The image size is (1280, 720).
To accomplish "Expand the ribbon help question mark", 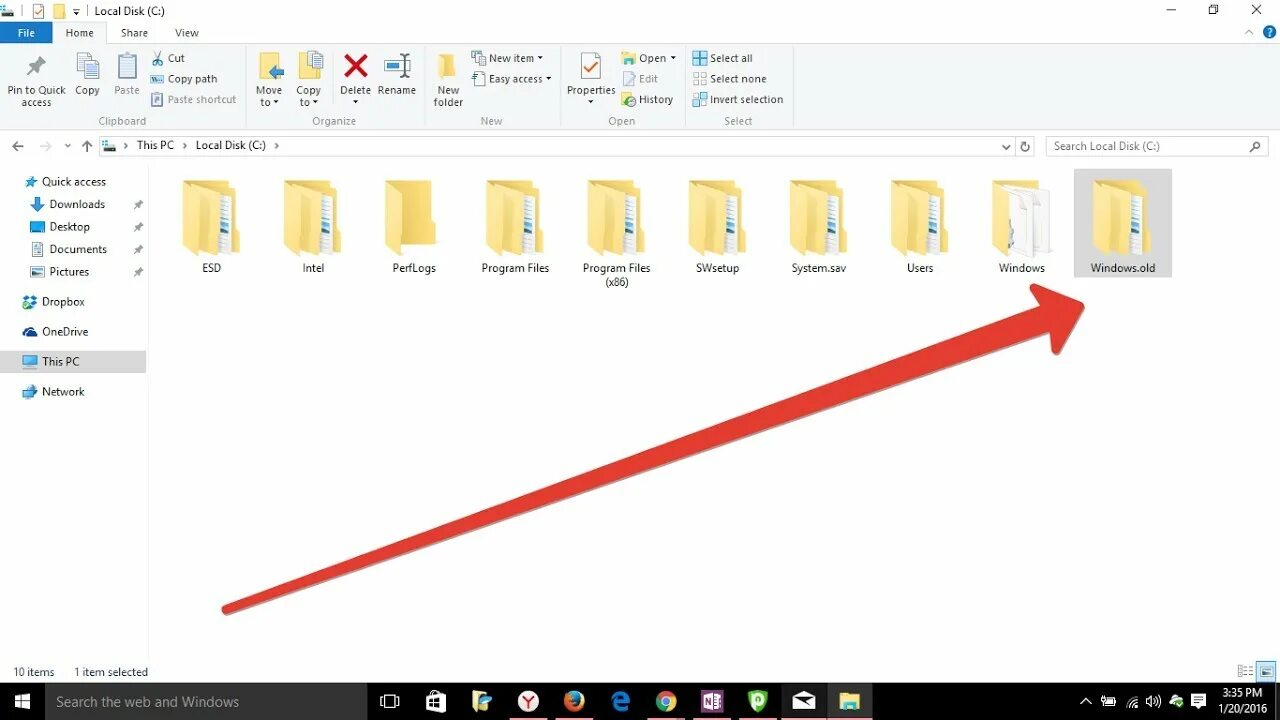I will (x=1269, y=33).
